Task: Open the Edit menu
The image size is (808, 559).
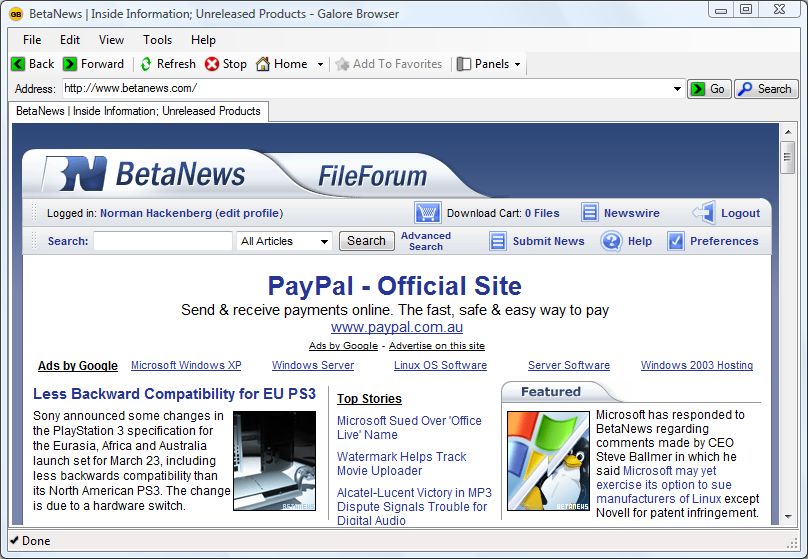Action: pos(70,40)
